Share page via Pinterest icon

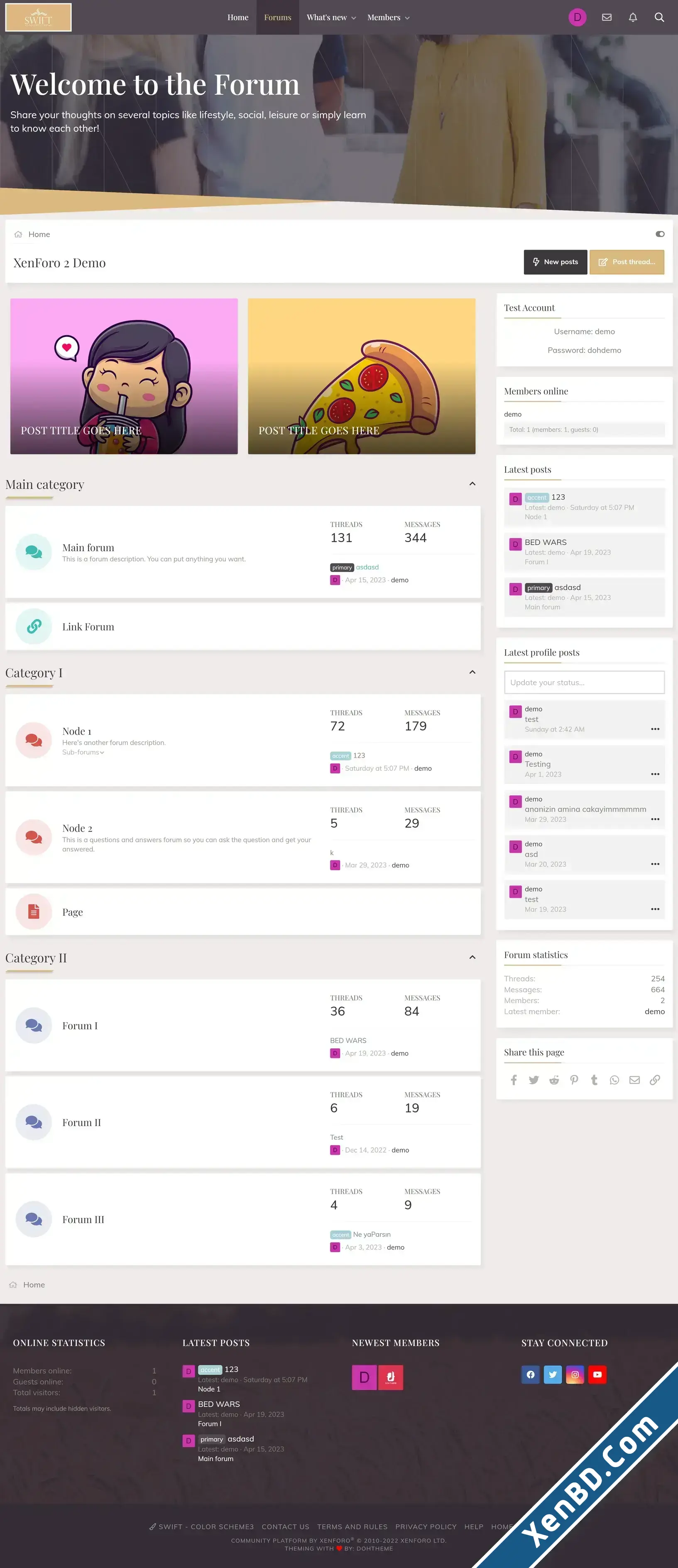pyautogui.click(x=574, y=1080)
